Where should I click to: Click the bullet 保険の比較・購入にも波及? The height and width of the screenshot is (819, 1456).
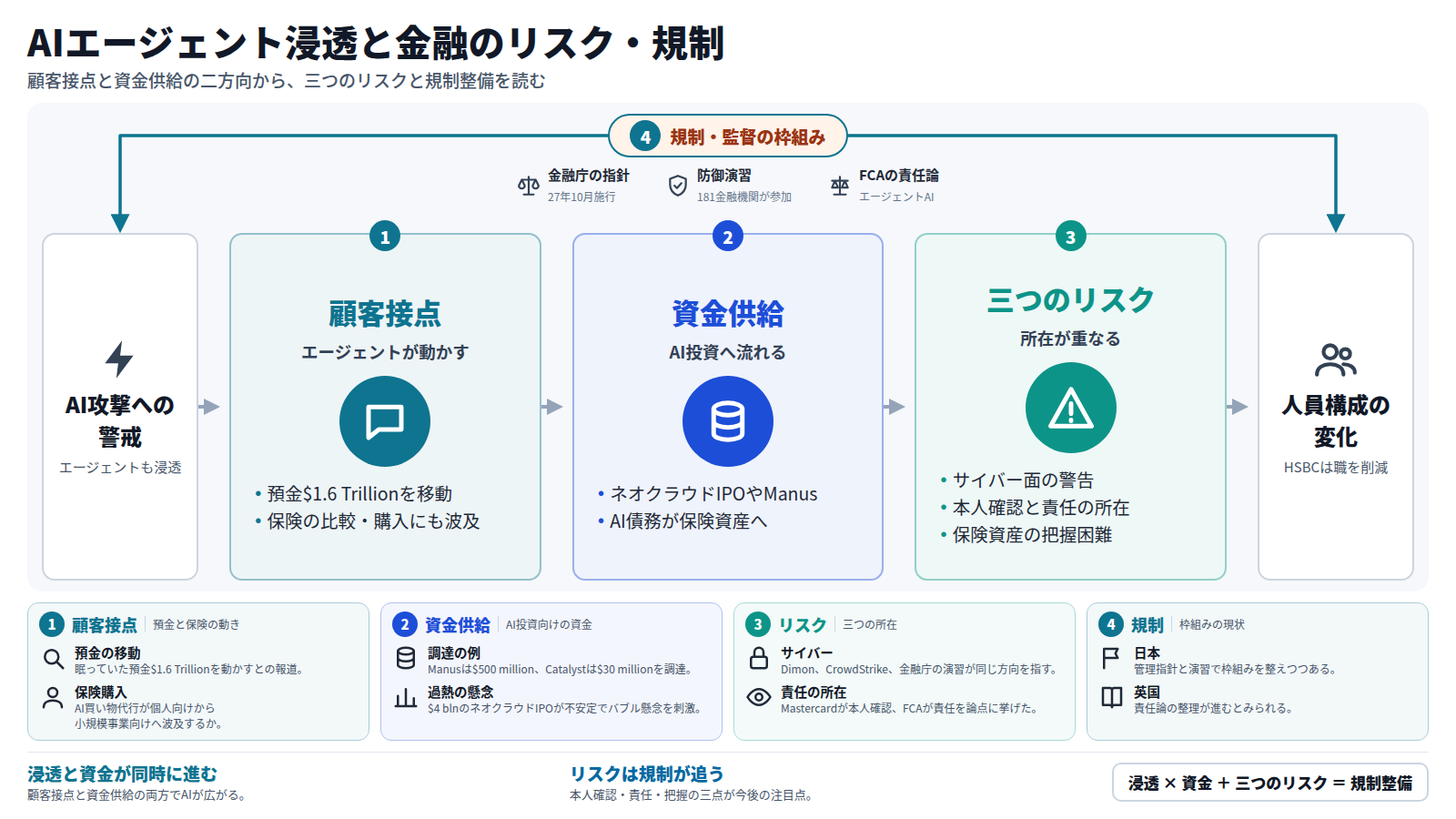point(373,521)
